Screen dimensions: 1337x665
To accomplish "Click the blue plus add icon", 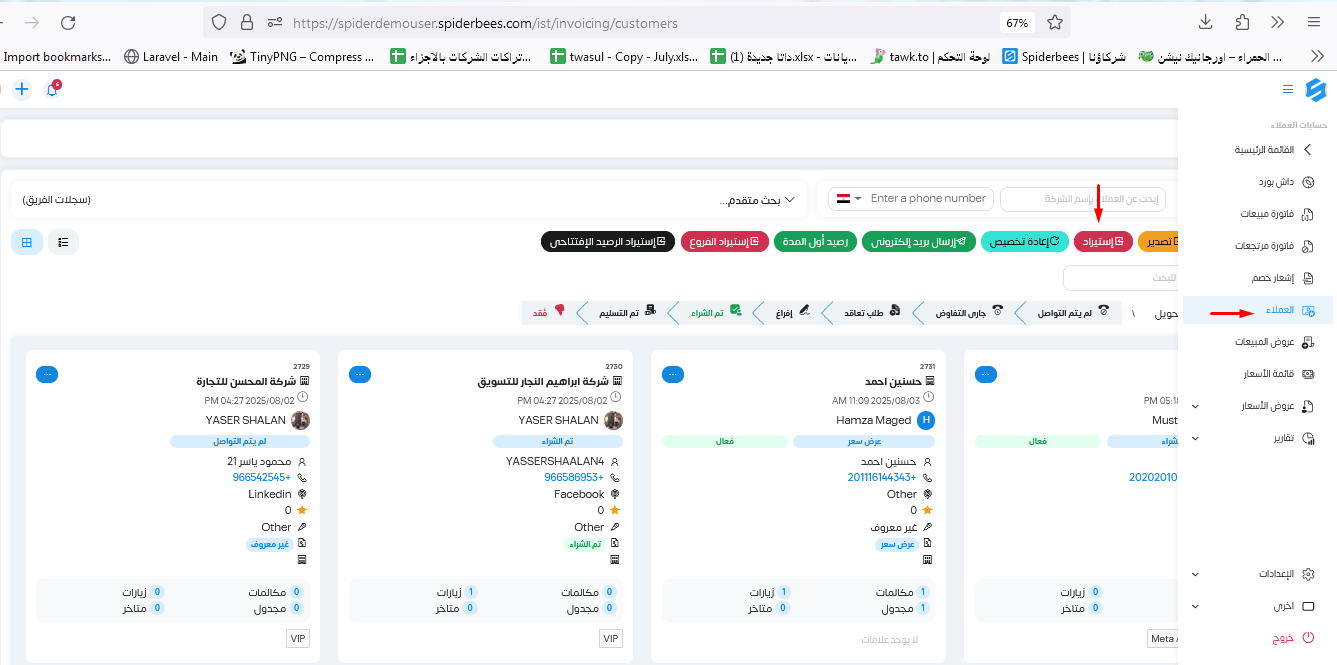I will coord(22,90).
